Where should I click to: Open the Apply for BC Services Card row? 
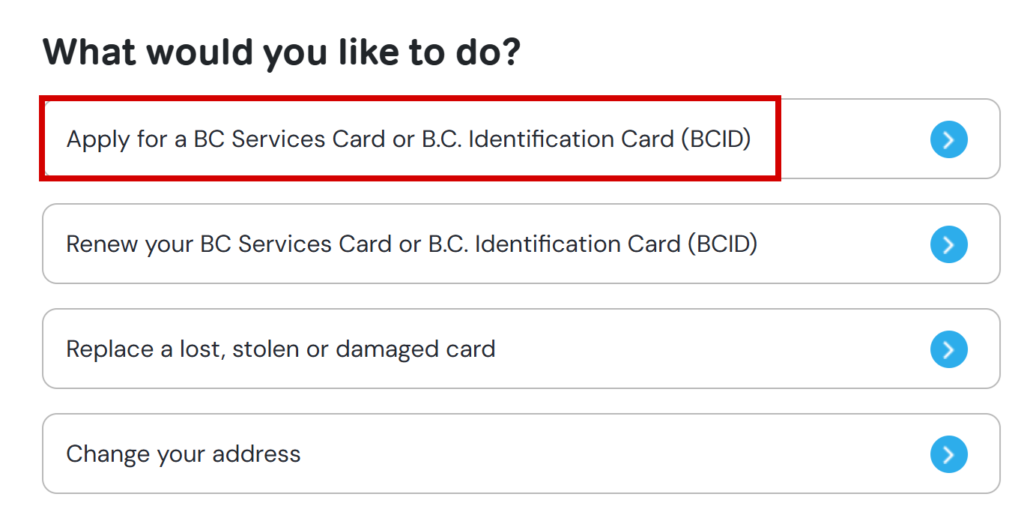click(x=521, y=138)
